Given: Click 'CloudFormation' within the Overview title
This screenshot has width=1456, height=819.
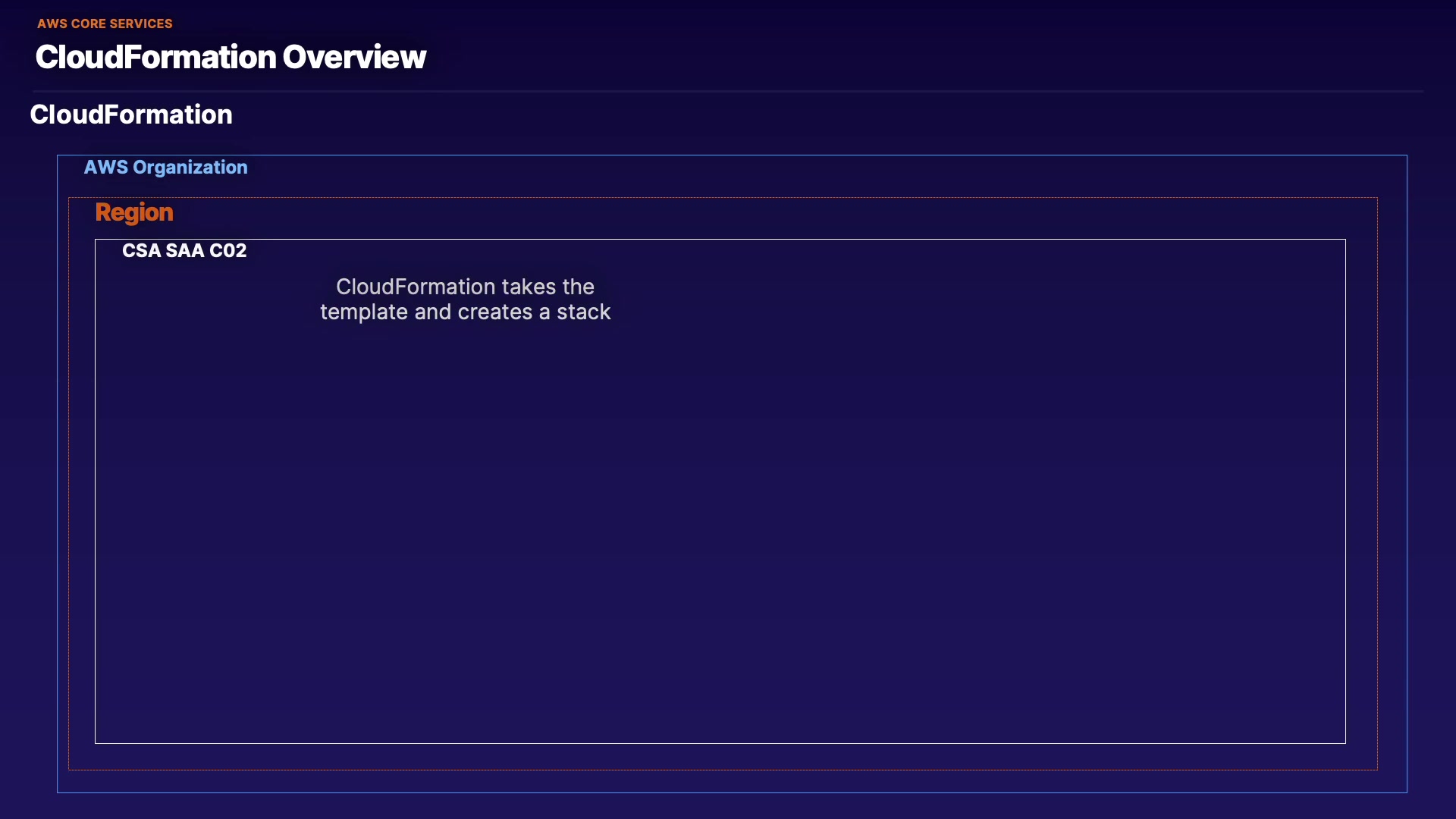Looking at the screenshot, I should tap(155, 58).
